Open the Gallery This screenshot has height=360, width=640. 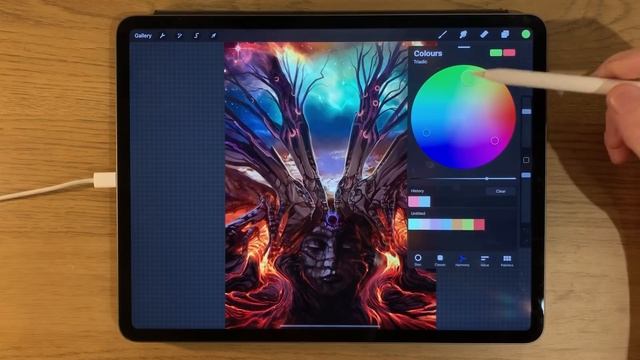(x=143, y=36)
